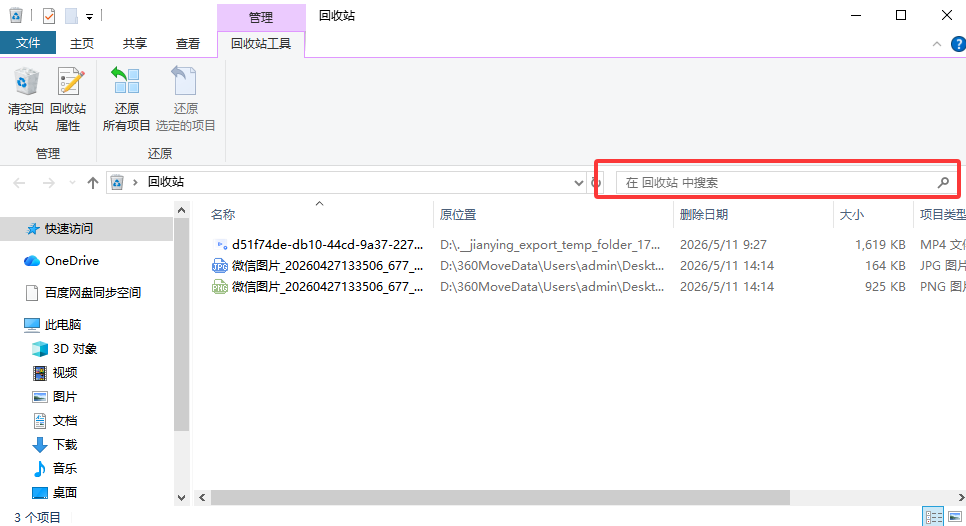Select the 回收站工具 ribbon tab

(x=261, y=44)
